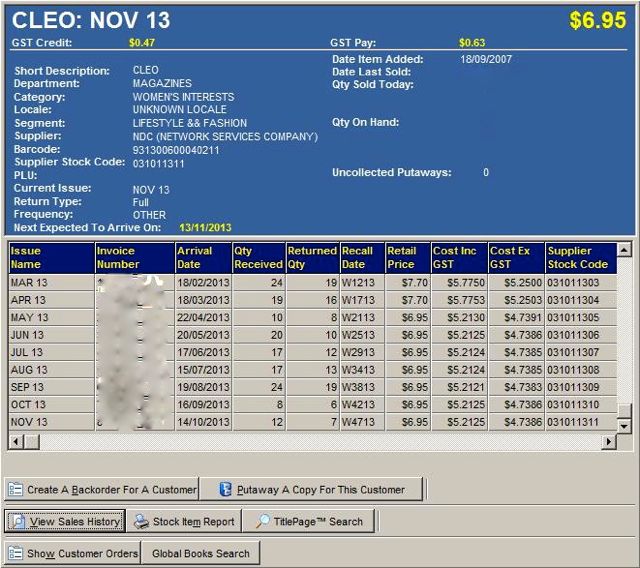Screen dimensions: 640x568
Task: Click the Arrival Date column header
Action: point(201,257)
